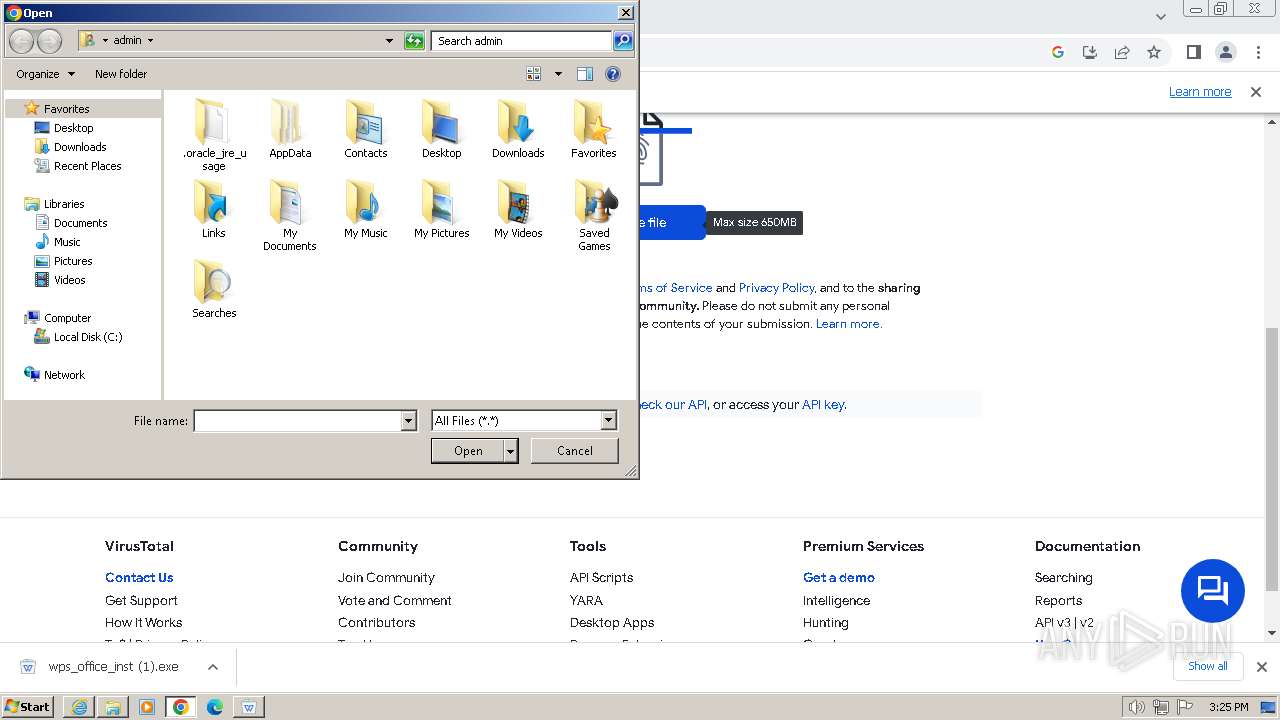Select the Favorites folder with star icon

594,128
